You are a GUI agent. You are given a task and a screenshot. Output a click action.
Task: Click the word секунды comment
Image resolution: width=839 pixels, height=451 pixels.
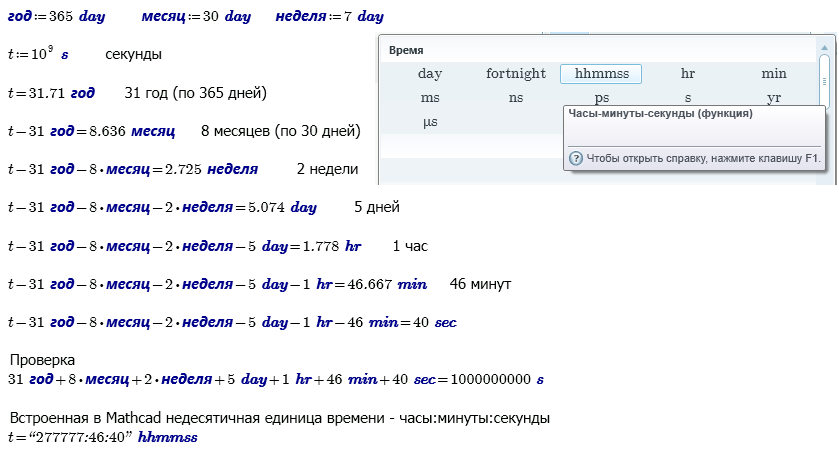(x=133, y=54)
